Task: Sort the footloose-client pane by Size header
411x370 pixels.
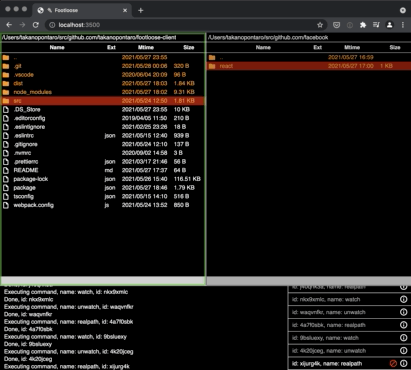Action: 189,47
